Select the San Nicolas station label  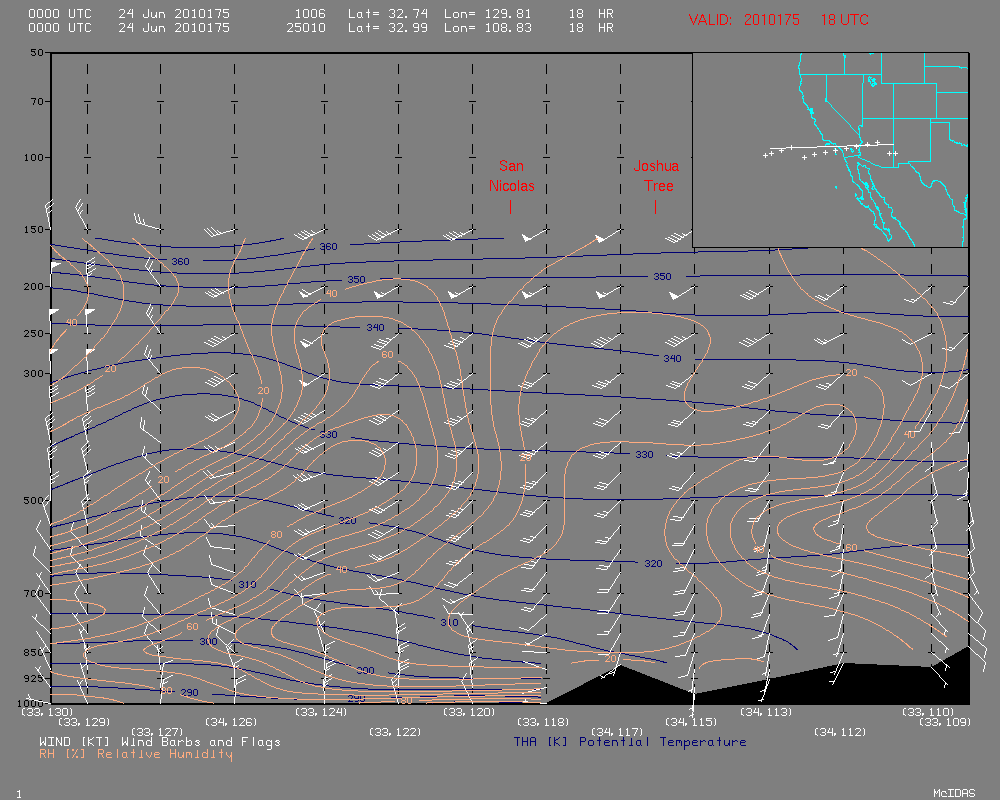[x=511, y=176]
